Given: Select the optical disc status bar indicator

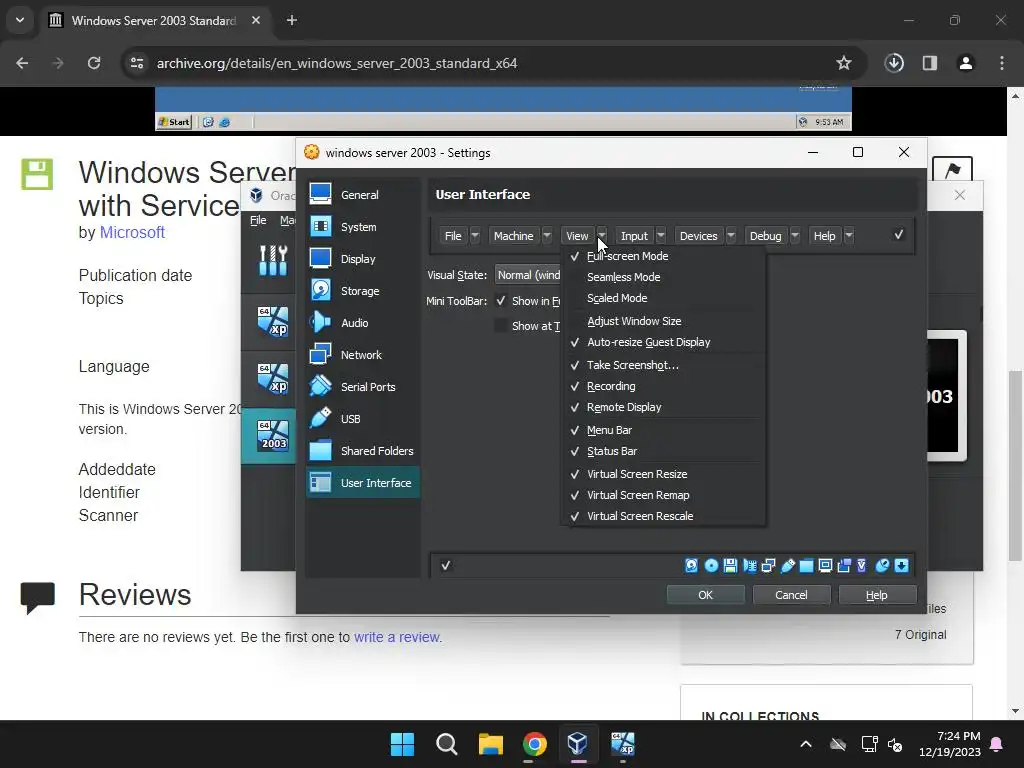Looking at the screenshot, I should (711, 566).
